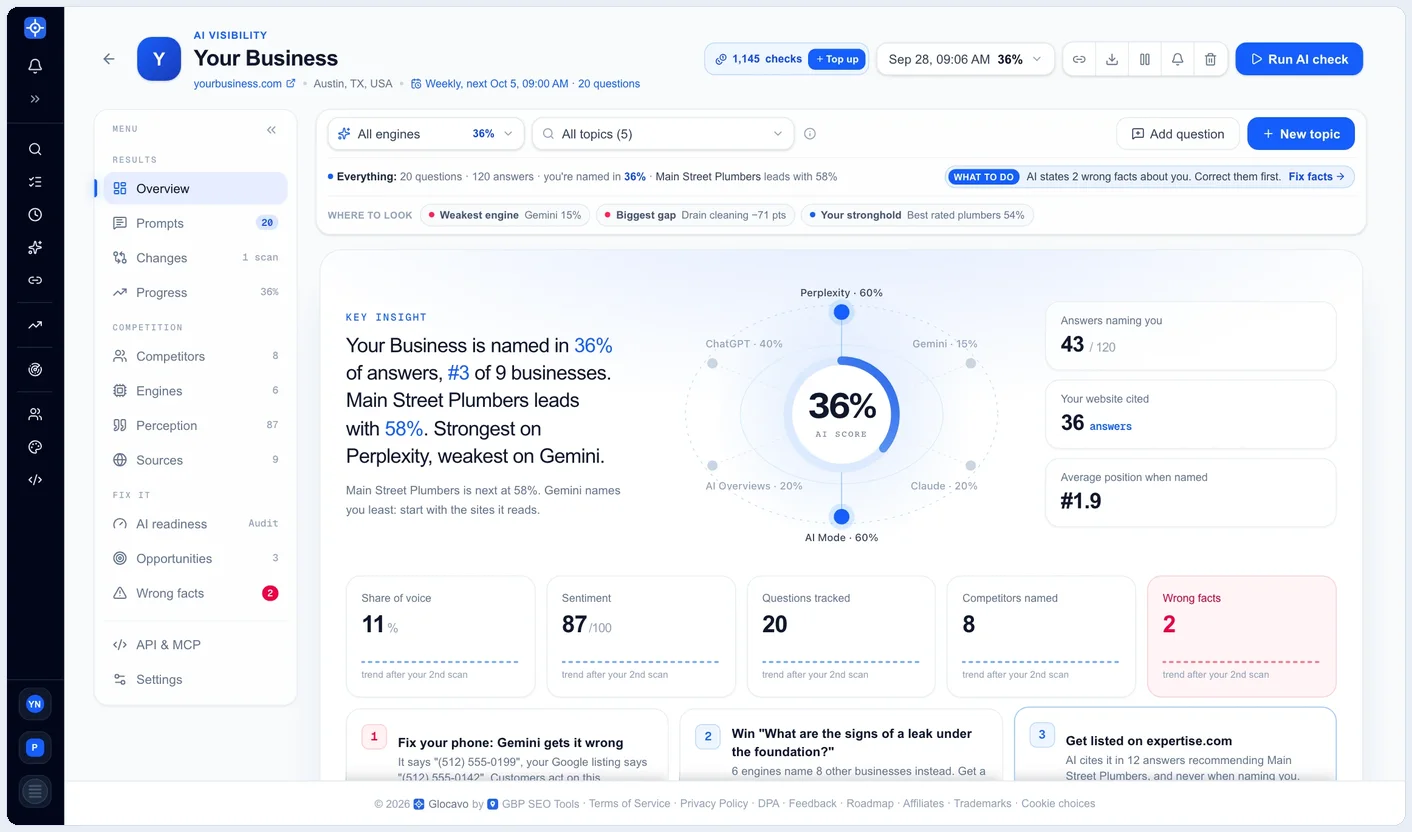Open alerts bell beside the trash icon

[x=1178, y=59]
